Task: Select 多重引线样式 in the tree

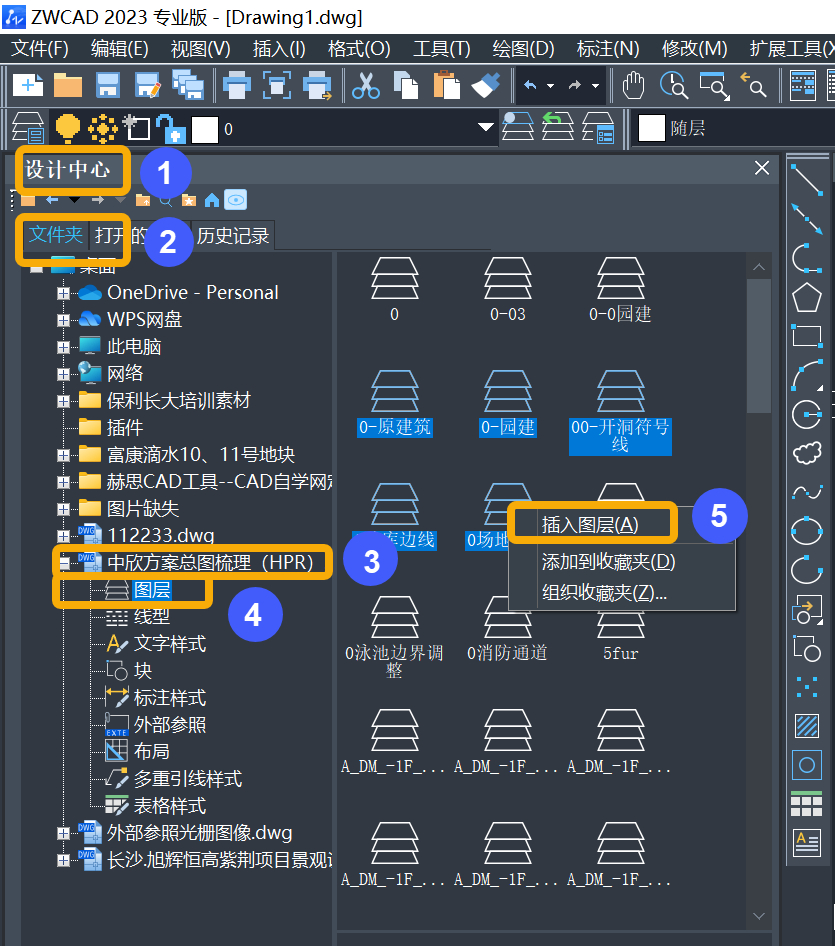Action: (x=188, y=779)
